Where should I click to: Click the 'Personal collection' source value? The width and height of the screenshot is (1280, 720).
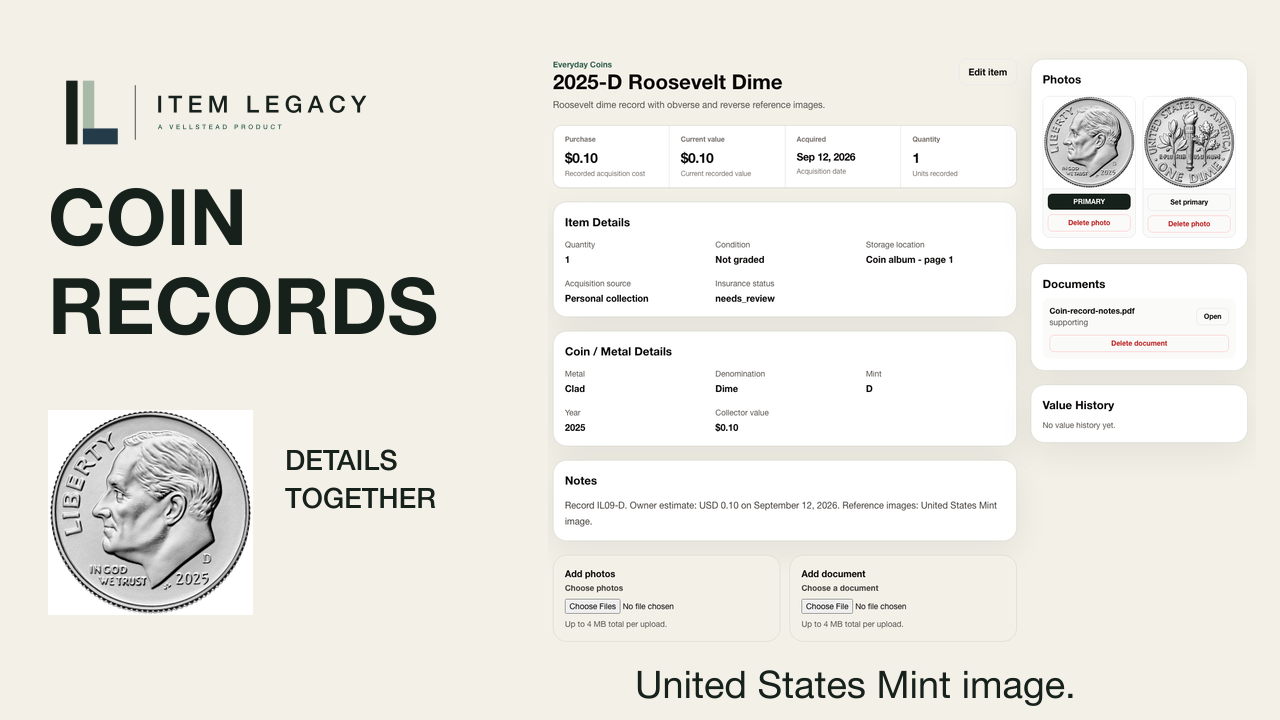coord(606,299)
